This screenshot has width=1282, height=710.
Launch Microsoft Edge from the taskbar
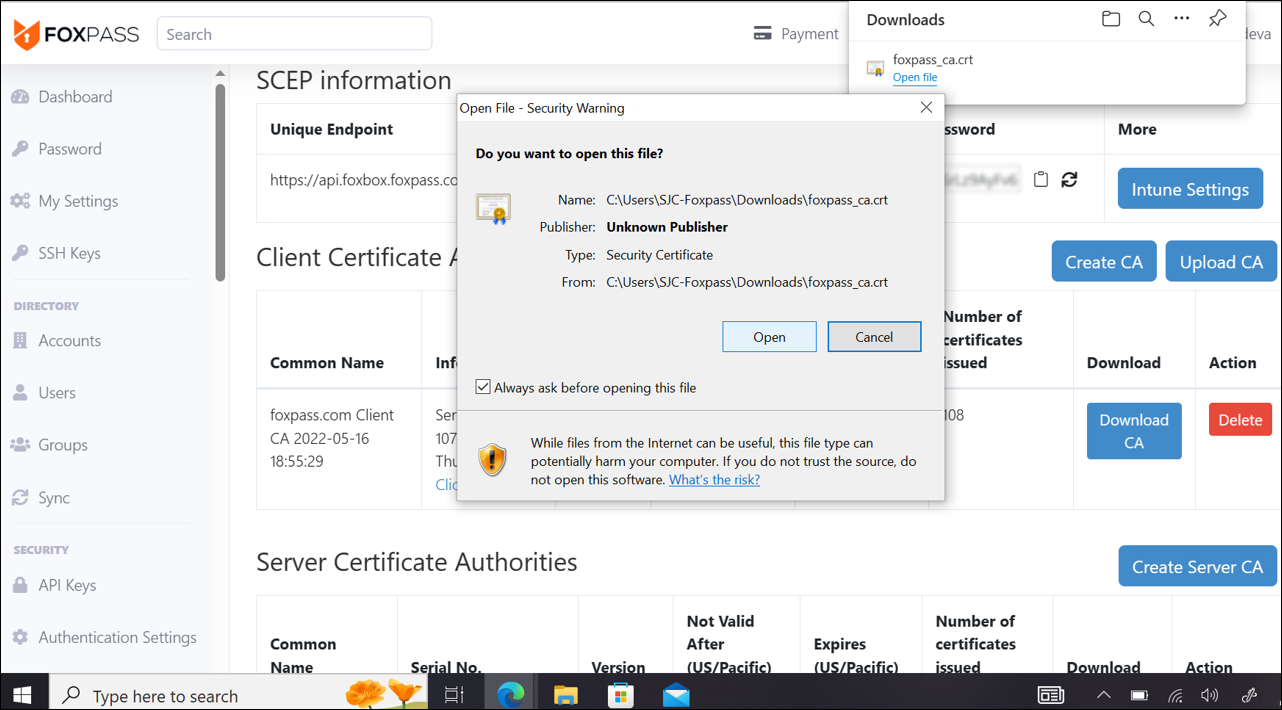coord(511,694)
